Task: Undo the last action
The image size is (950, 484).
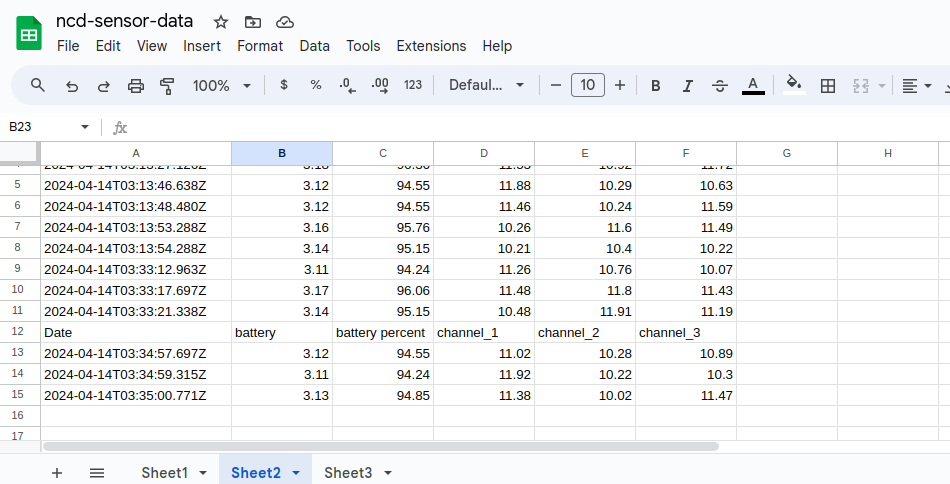Action: [x=71, y=86]
